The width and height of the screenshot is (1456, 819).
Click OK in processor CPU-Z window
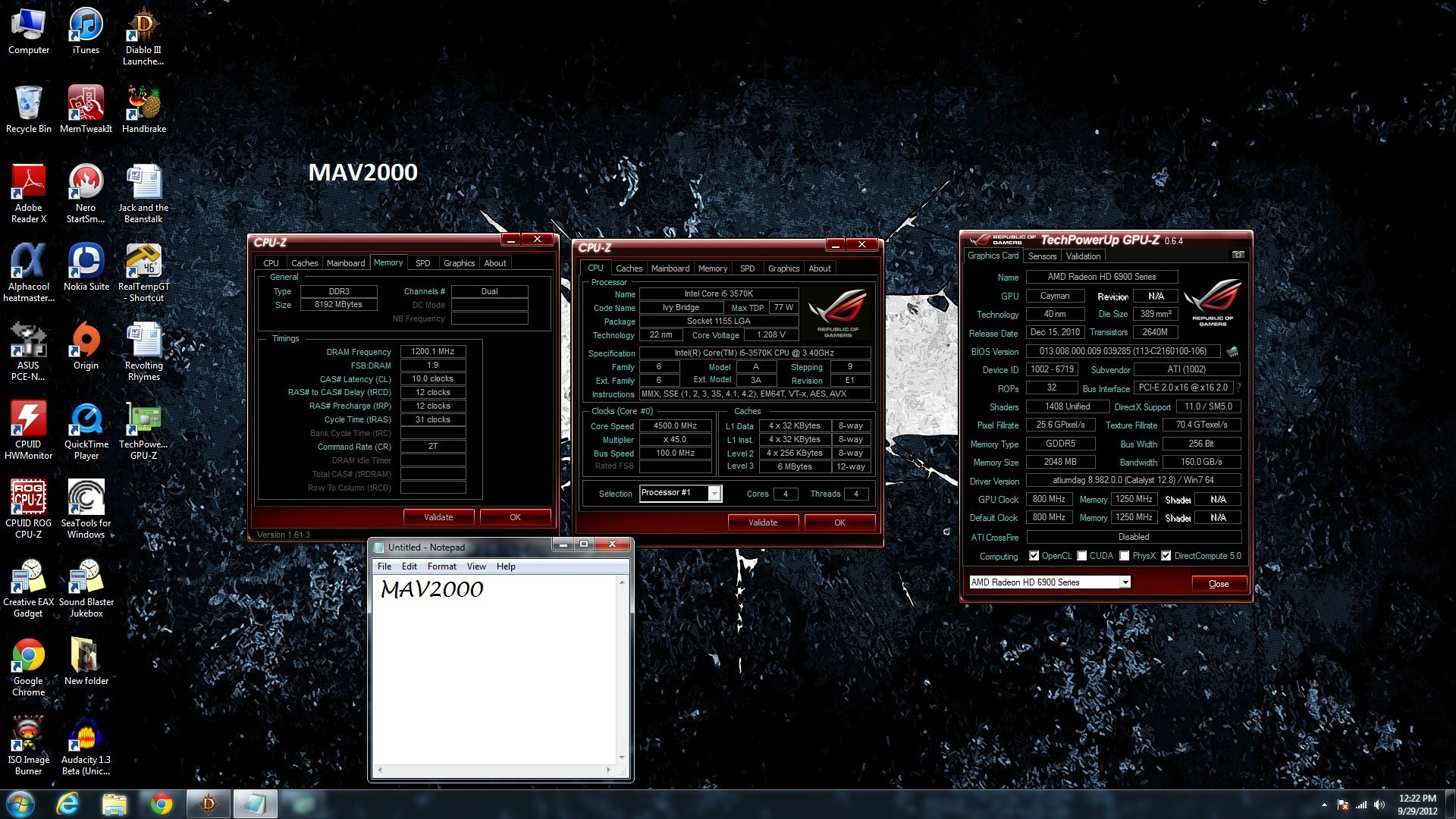(x=839, y=522)
